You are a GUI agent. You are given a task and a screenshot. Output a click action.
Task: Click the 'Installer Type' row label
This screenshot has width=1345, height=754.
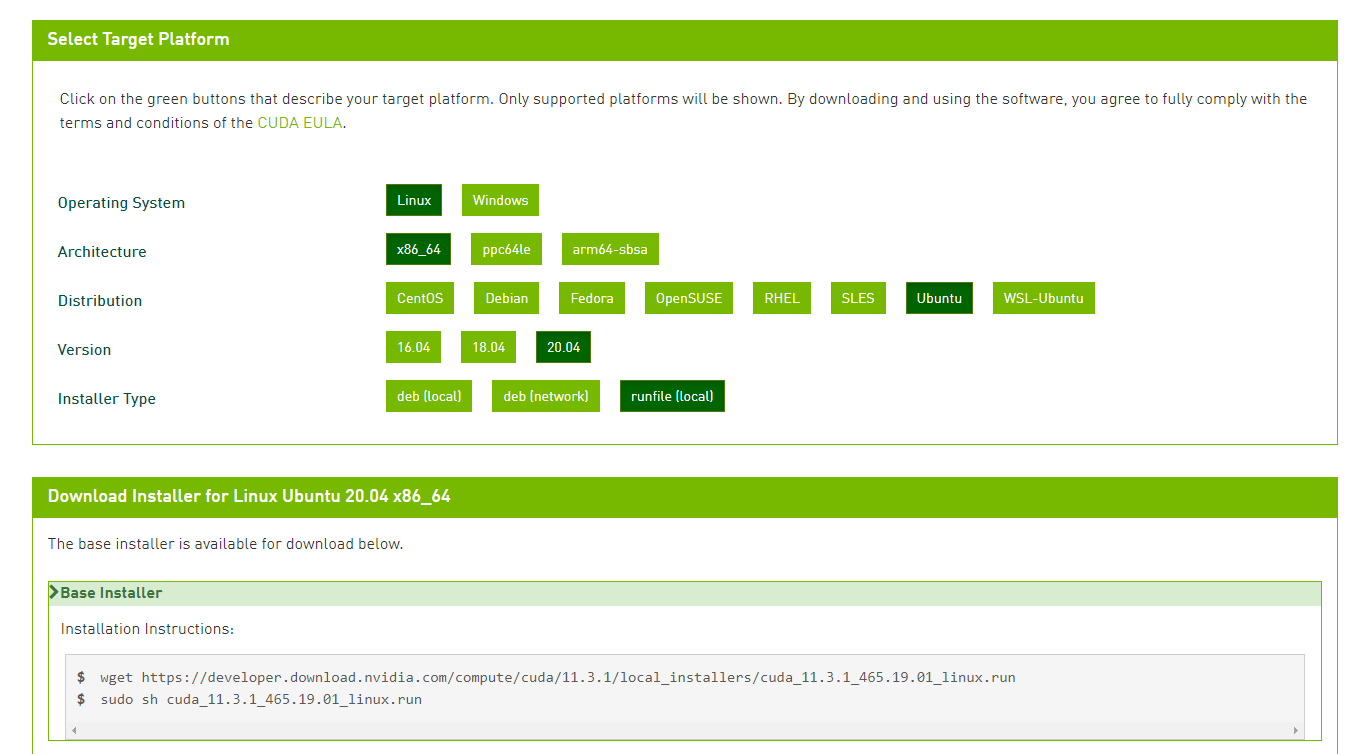pyautogui.click(x=107, y=399)
